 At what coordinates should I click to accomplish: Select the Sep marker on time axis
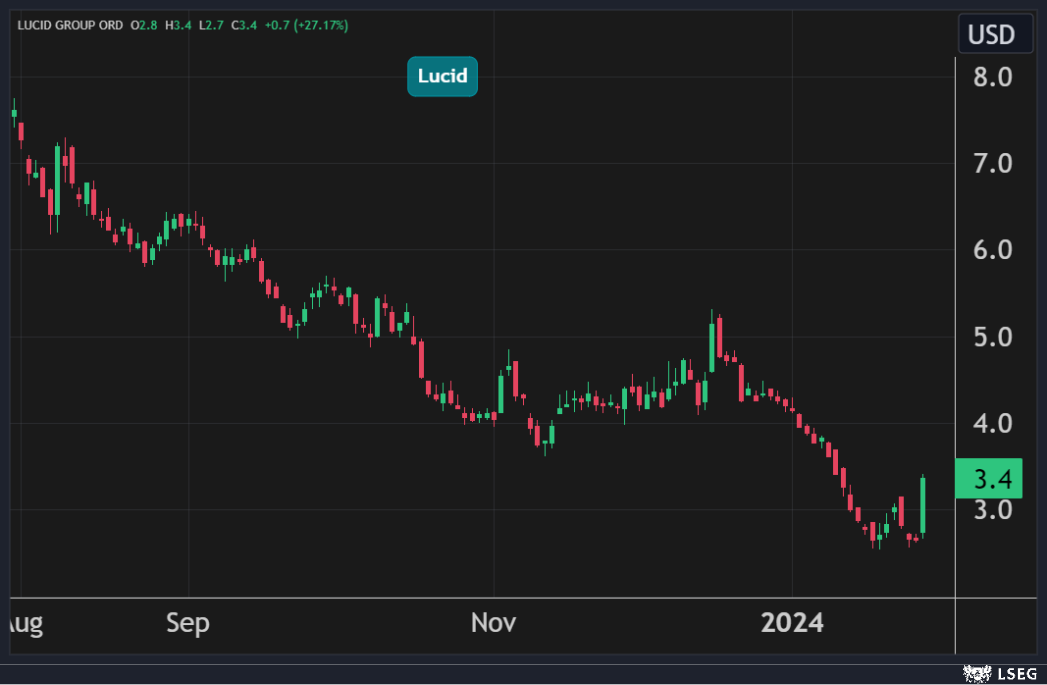188,623
